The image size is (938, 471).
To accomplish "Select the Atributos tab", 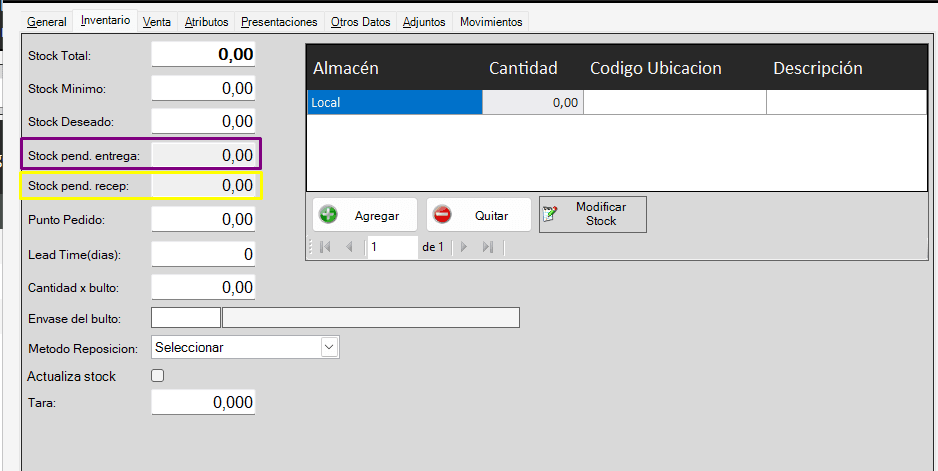I will coord(207,21).
